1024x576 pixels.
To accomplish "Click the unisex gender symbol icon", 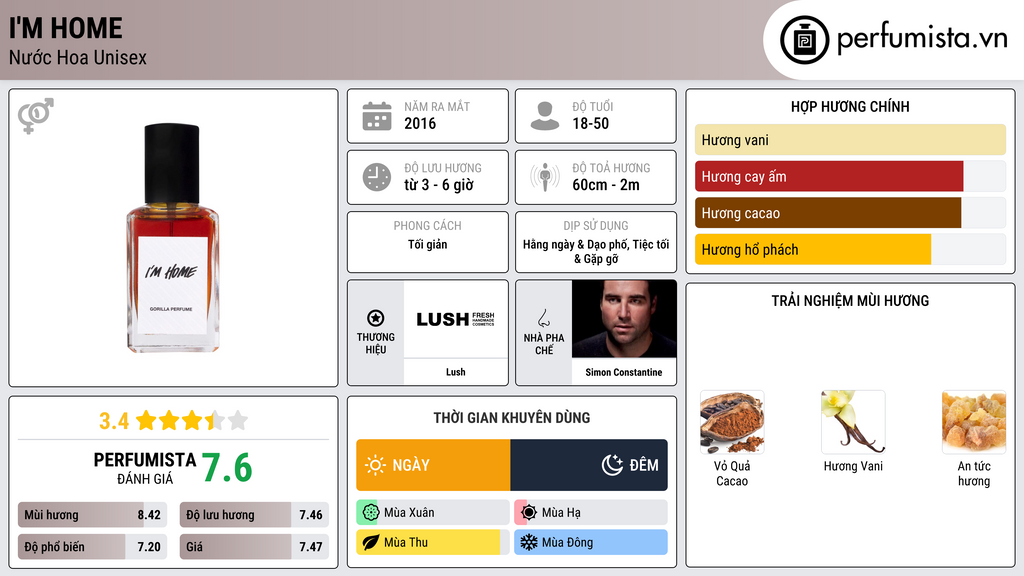I will [36, 116].
